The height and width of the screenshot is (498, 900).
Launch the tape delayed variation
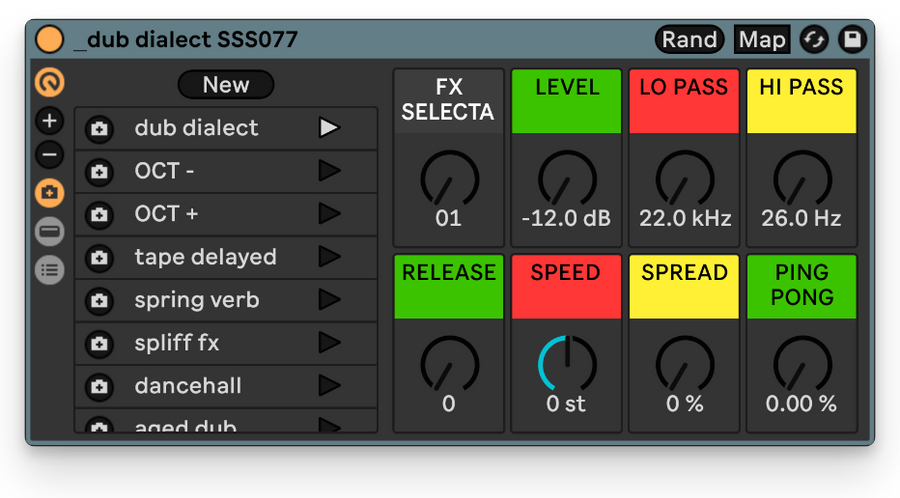(x=329, y=256)
